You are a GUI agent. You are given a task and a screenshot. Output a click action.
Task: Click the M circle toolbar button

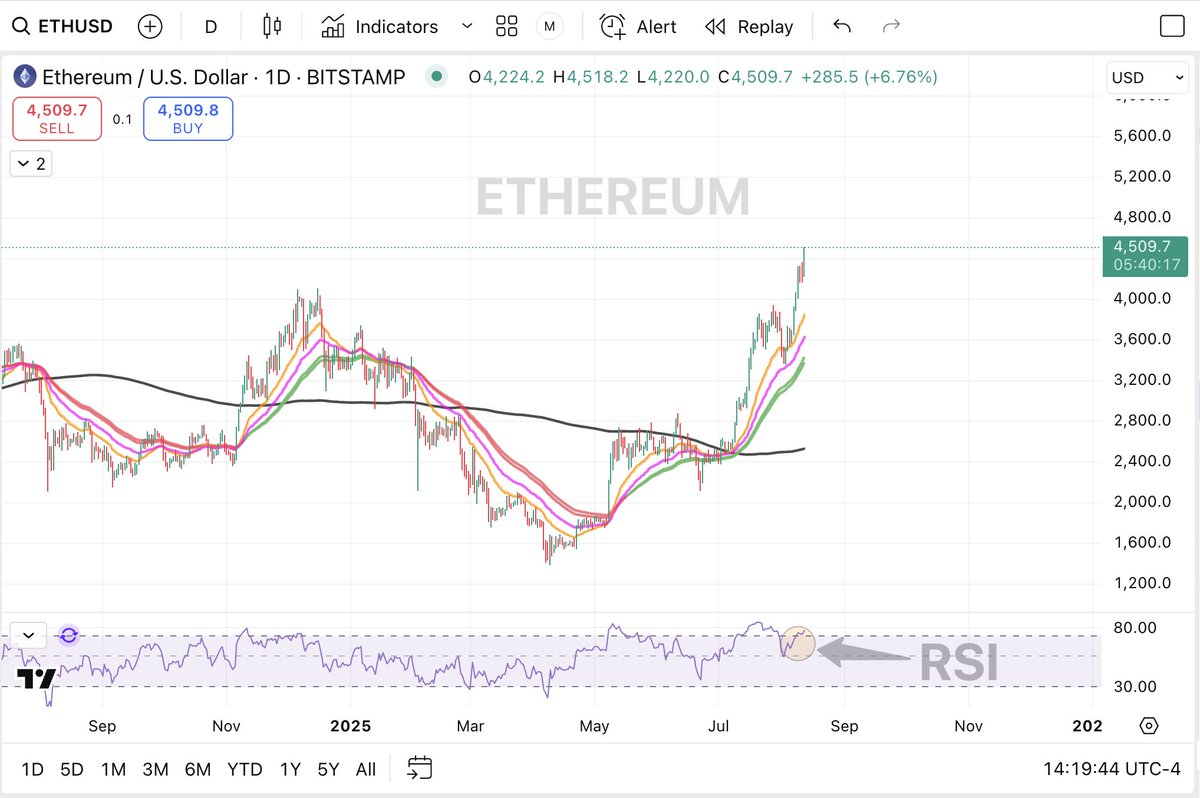pos(549,26)
